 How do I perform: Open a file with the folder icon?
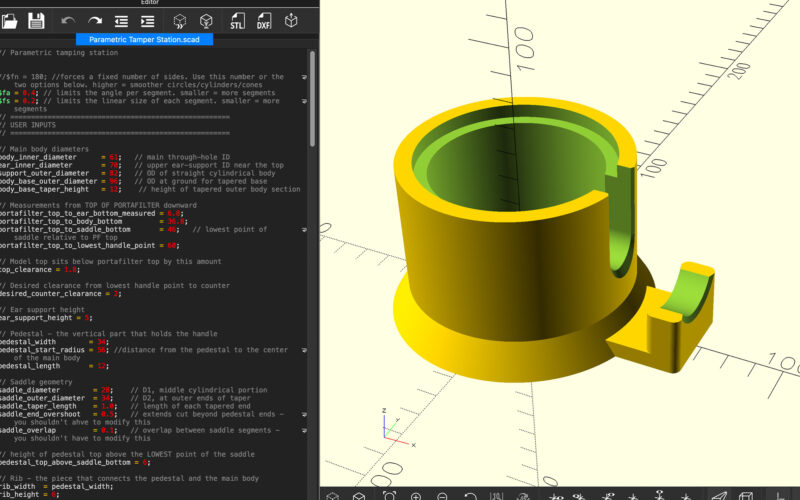pyautogui.click(x=9, y=21)
